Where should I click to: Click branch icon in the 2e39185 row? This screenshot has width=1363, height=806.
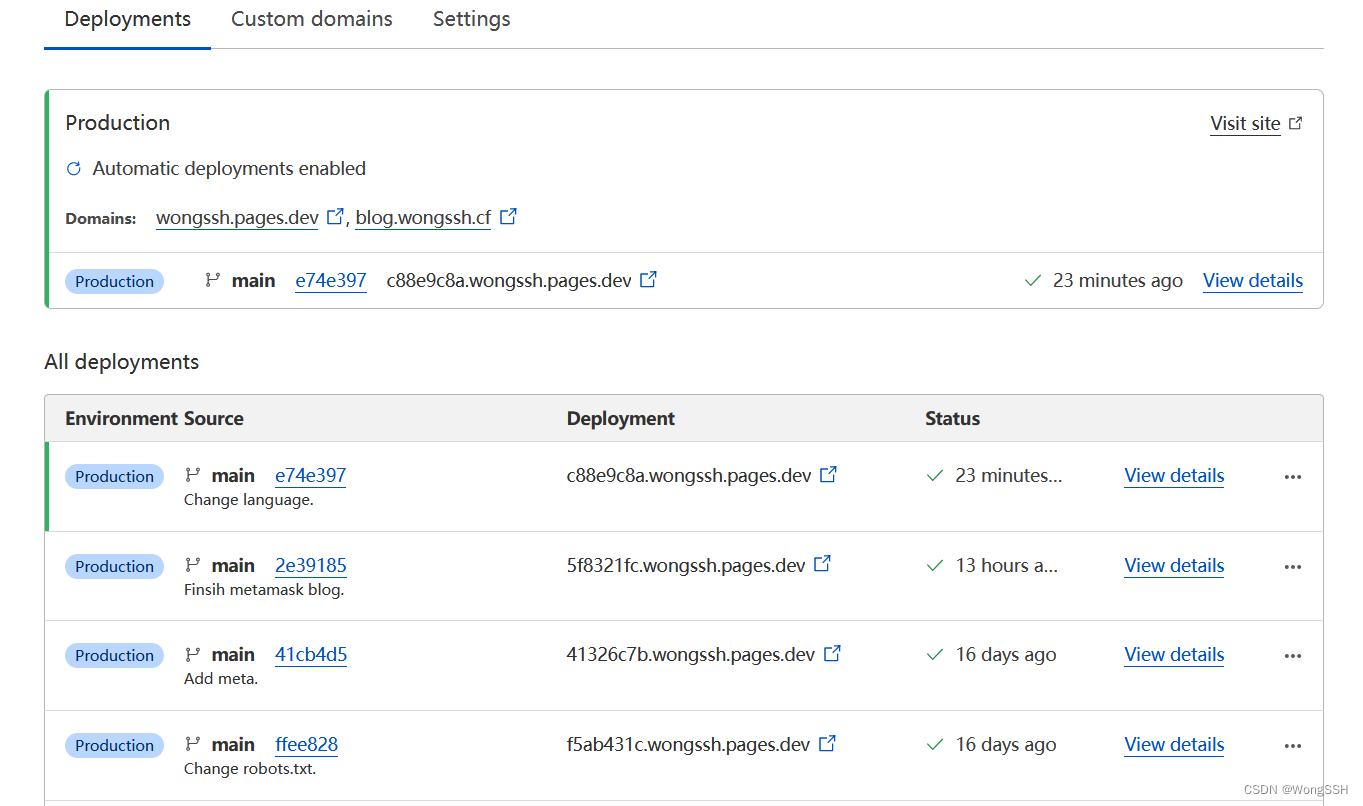click(193, 565)
